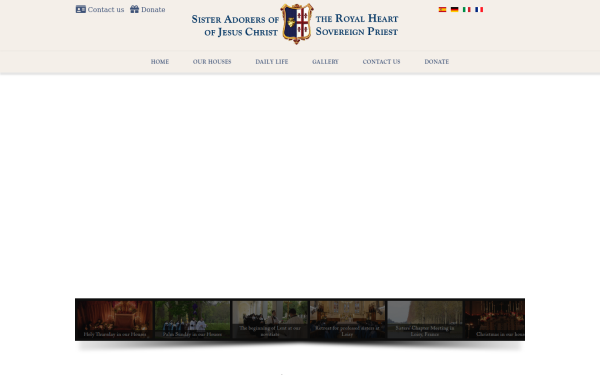Open The beginning of Lent thumbnail
Viewport: 600px width, 375px height.
[270, 320]
